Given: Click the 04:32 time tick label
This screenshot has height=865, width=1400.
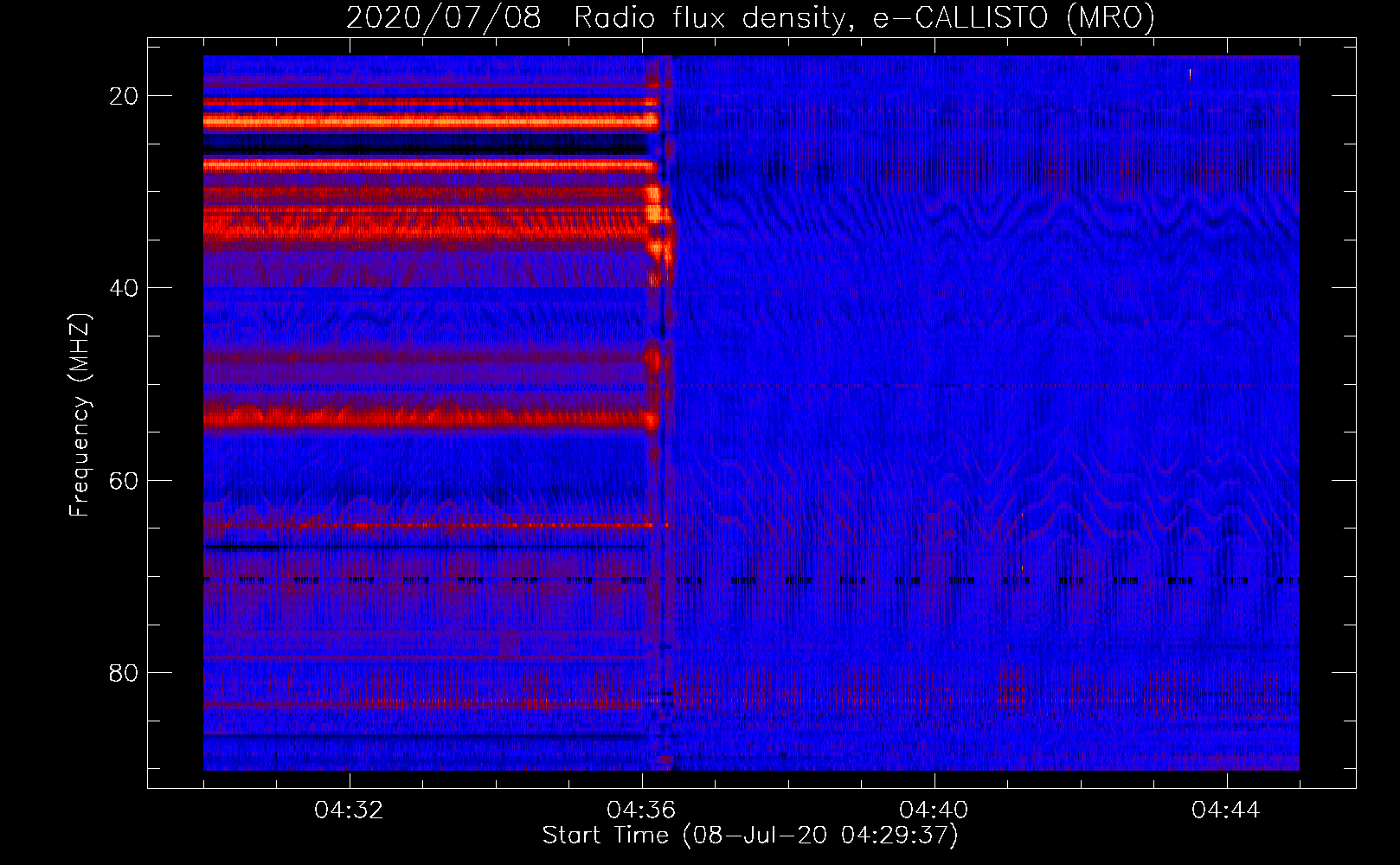Looking at the screenshot, I should pos(350,811).
